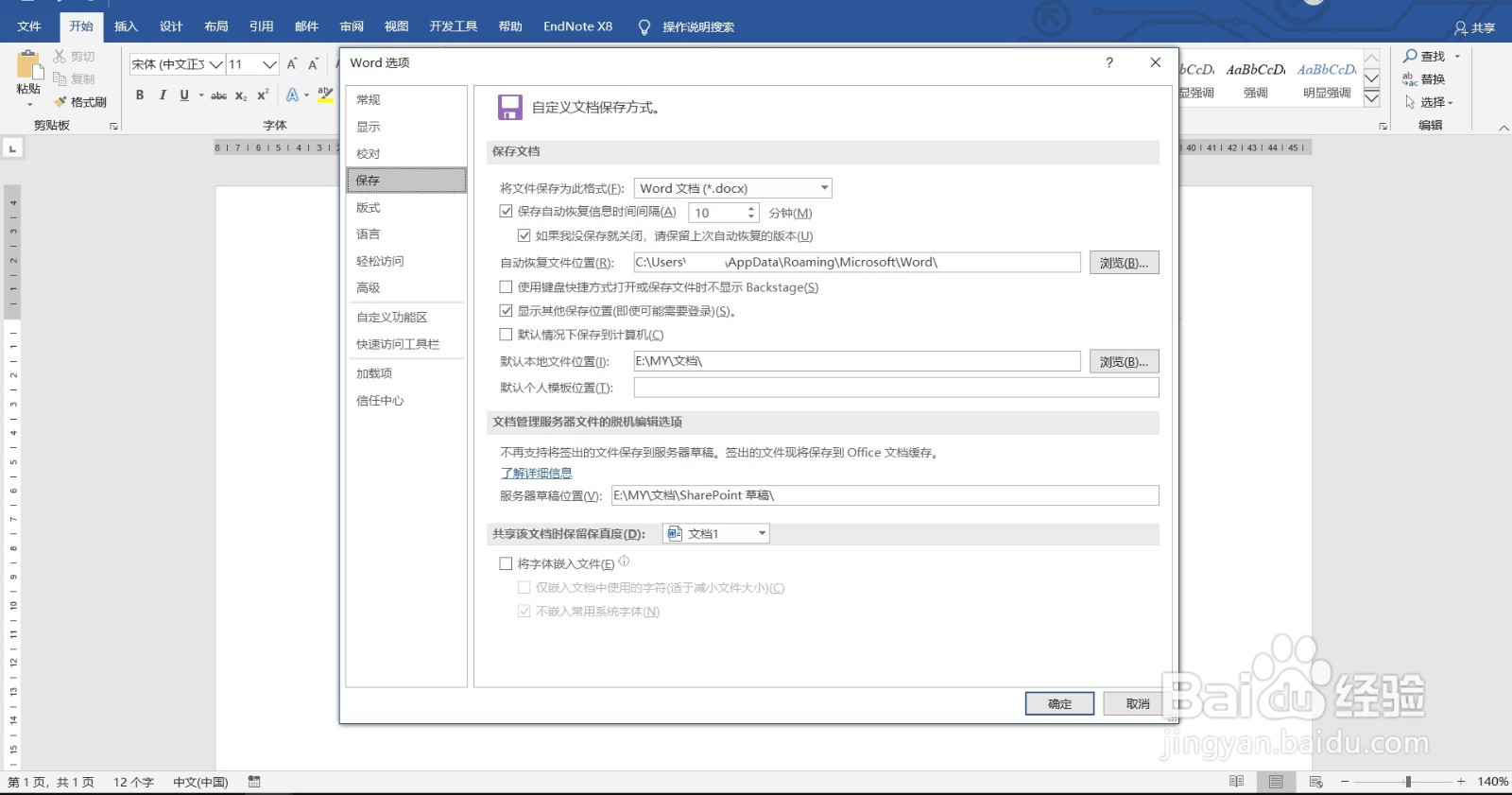Expand the styles gallery more arrow
This screenshot has width=1512, height=795.
click(x=1372, y=98)
